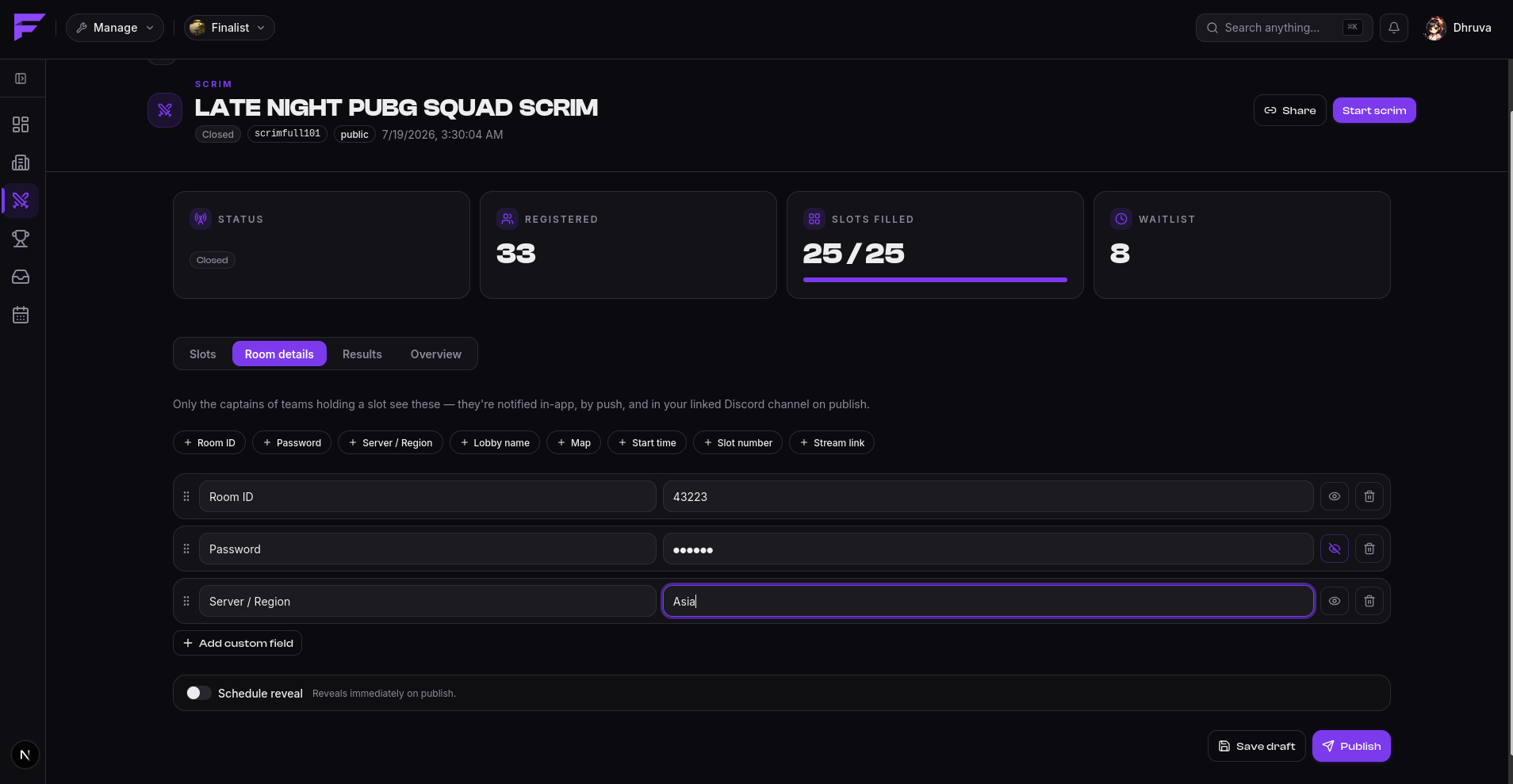Image resolution: width=1513 pixels, height=784 pixels.
Task: Open the organization building icon in sidebar
Action: tap(21, 163)
